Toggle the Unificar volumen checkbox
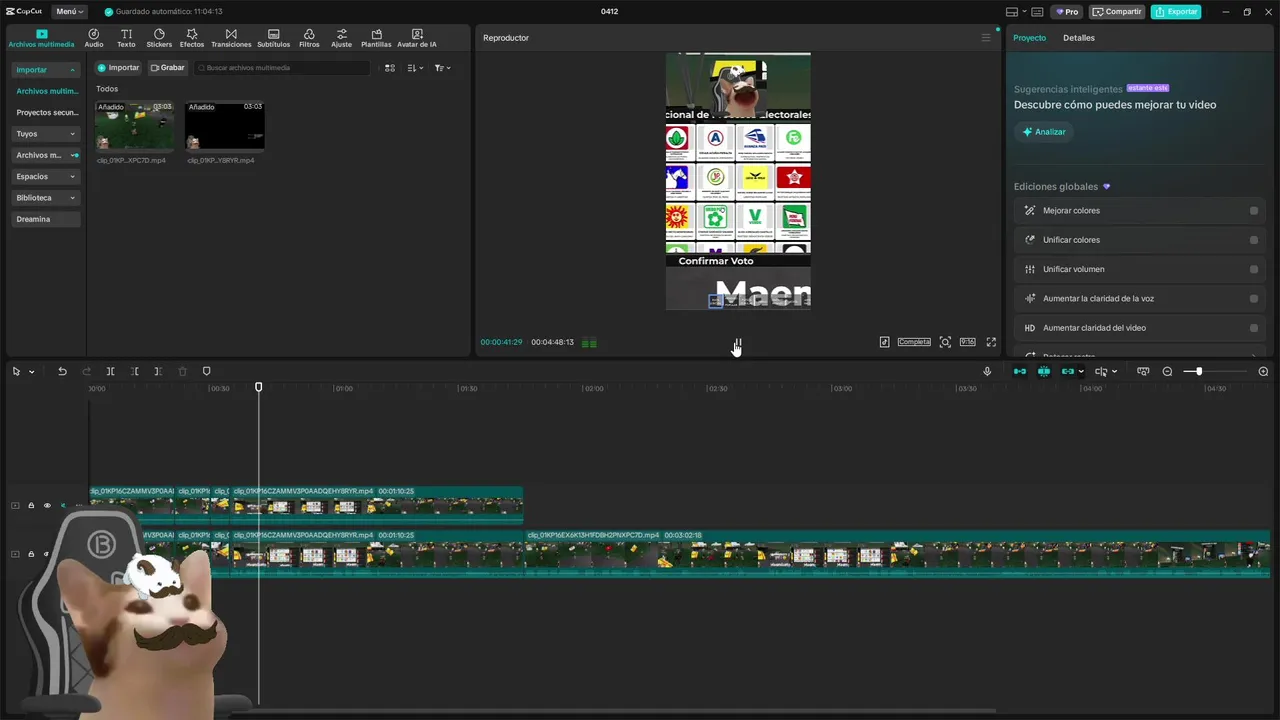 (x=1254, y=269)
